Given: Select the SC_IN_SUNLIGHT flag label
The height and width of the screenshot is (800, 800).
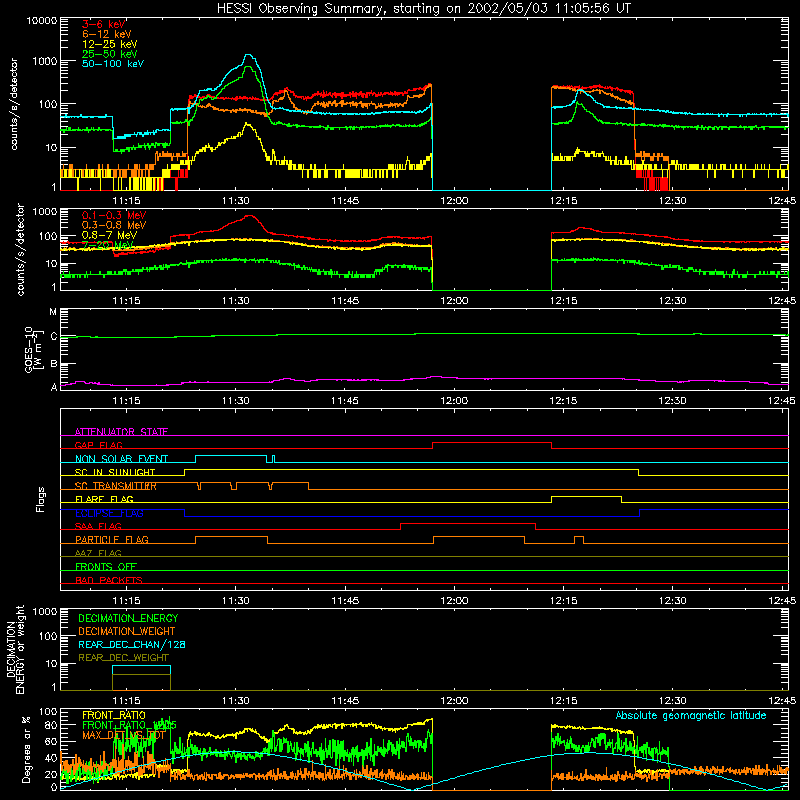Looking at the screenshot, I should [x=115, y=472].
